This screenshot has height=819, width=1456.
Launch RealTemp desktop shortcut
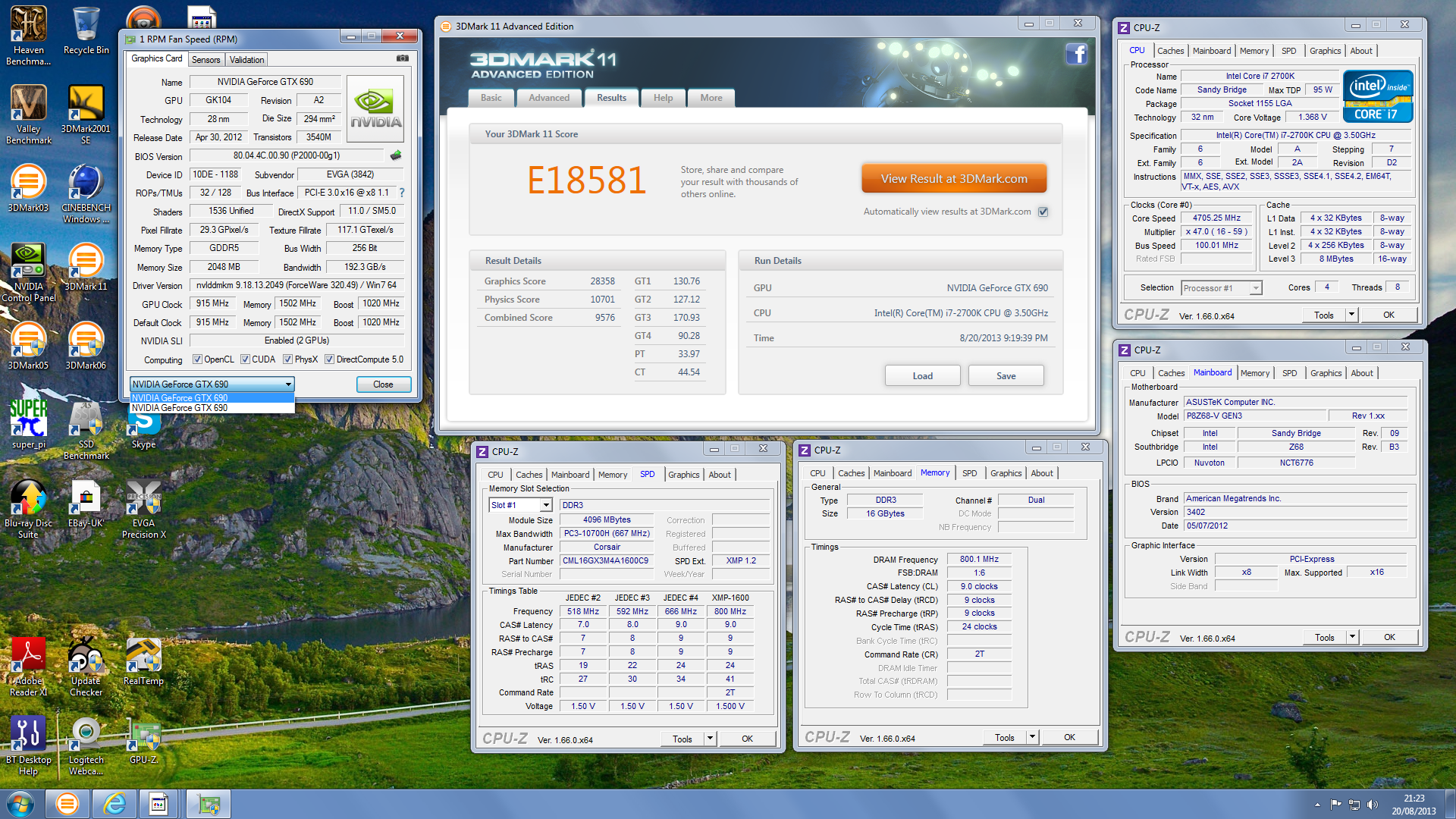click(143, 661)
